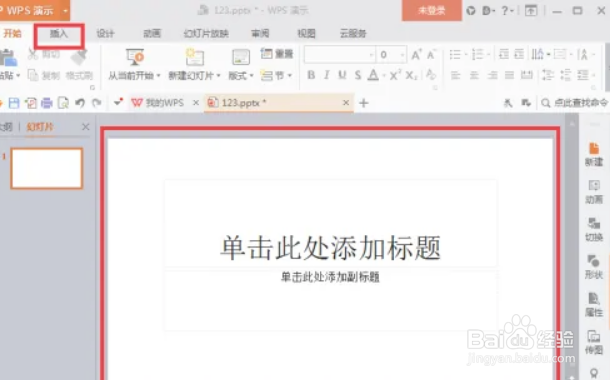Viewport: 610px width, 380px height.
Task: Expand the 从当前开始 dropdown arrow
Action: (158, 76)
